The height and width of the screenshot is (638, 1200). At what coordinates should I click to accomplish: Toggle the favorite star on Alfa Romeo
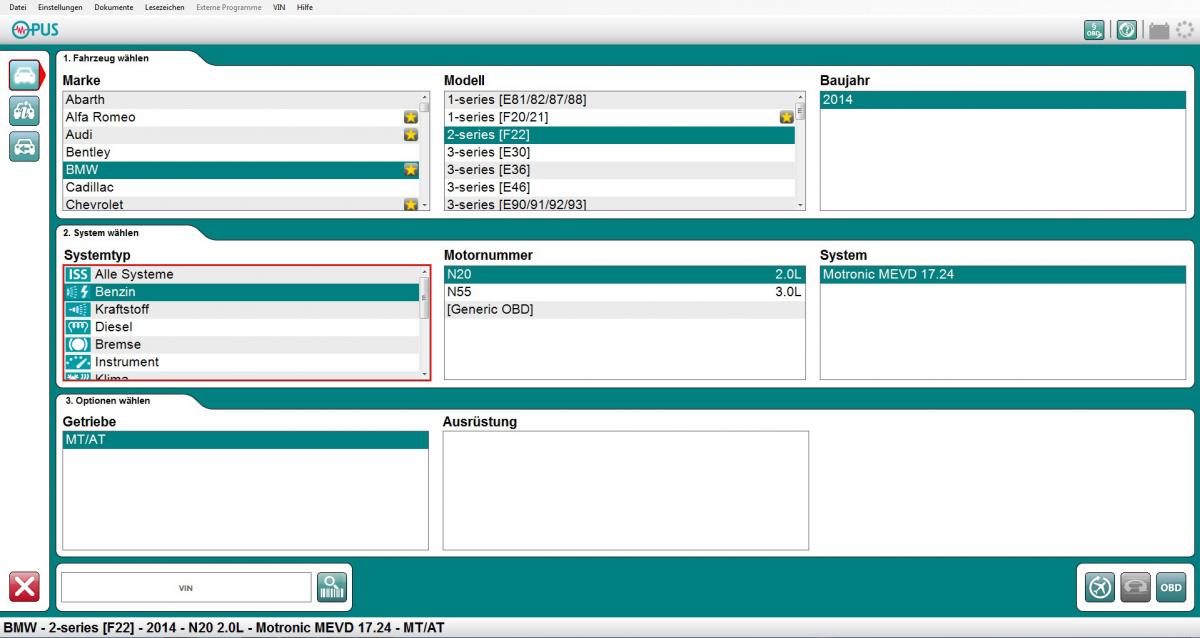pos(410,117)
